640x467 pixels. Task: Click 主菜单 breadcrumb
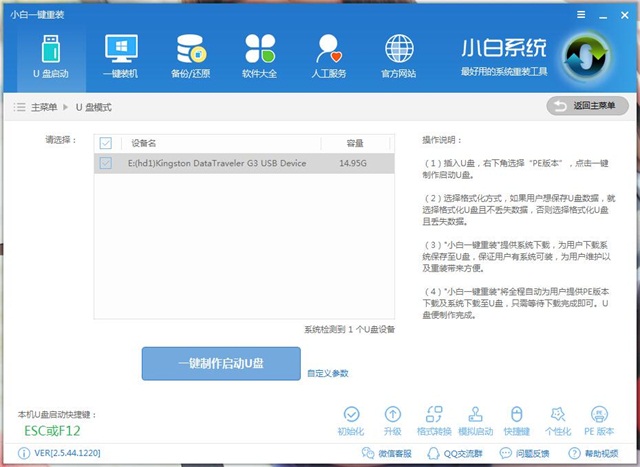(x=44, y=107)
